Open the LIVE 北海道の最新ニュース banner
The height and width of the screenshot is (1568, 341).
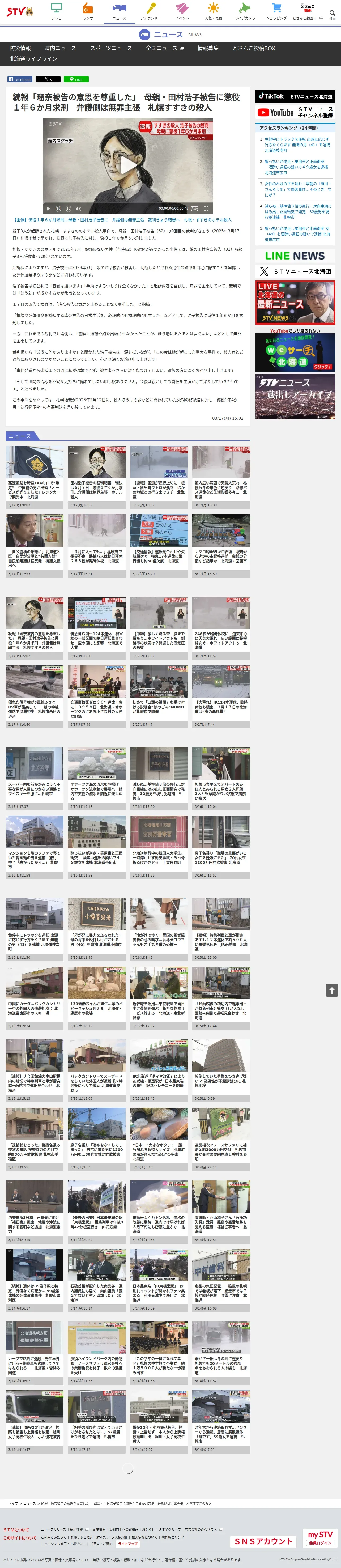295,303
